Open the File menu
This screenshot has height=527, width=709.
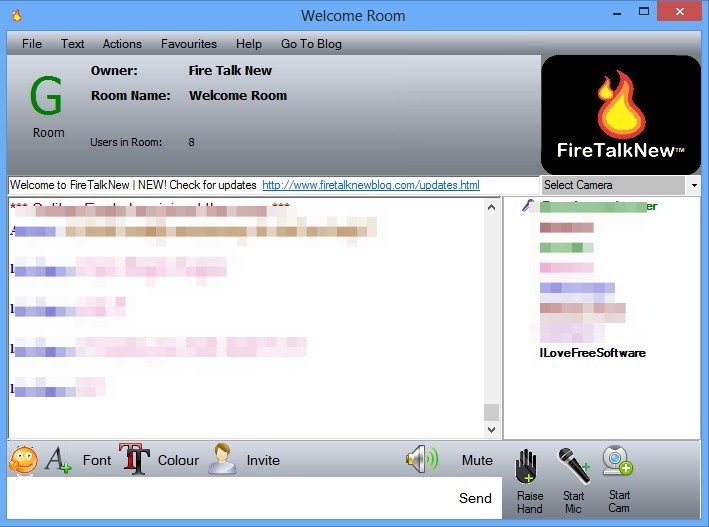click(32, 44)
